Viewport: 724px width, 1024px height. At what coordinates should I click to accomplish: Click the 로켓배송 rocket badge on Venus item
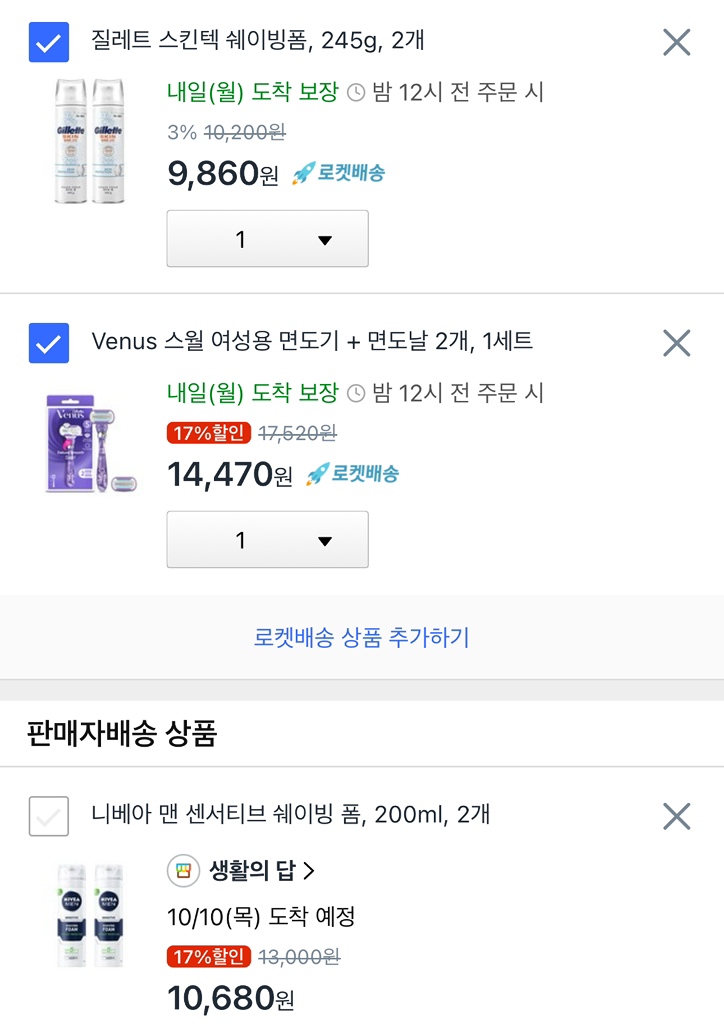[353, 473]
